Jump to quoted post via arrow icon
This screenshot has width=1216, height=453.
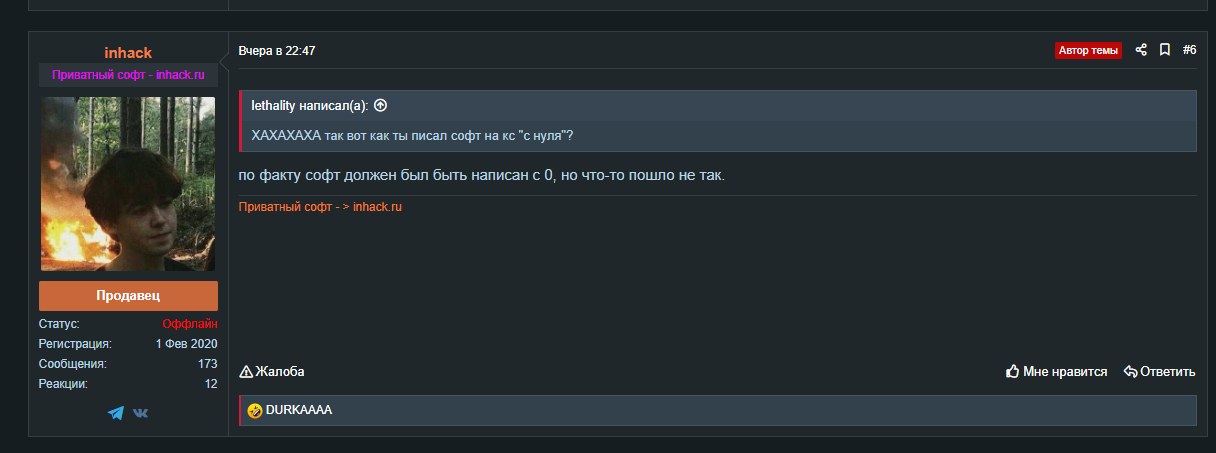pyautogui.click(x=380, y=105)
